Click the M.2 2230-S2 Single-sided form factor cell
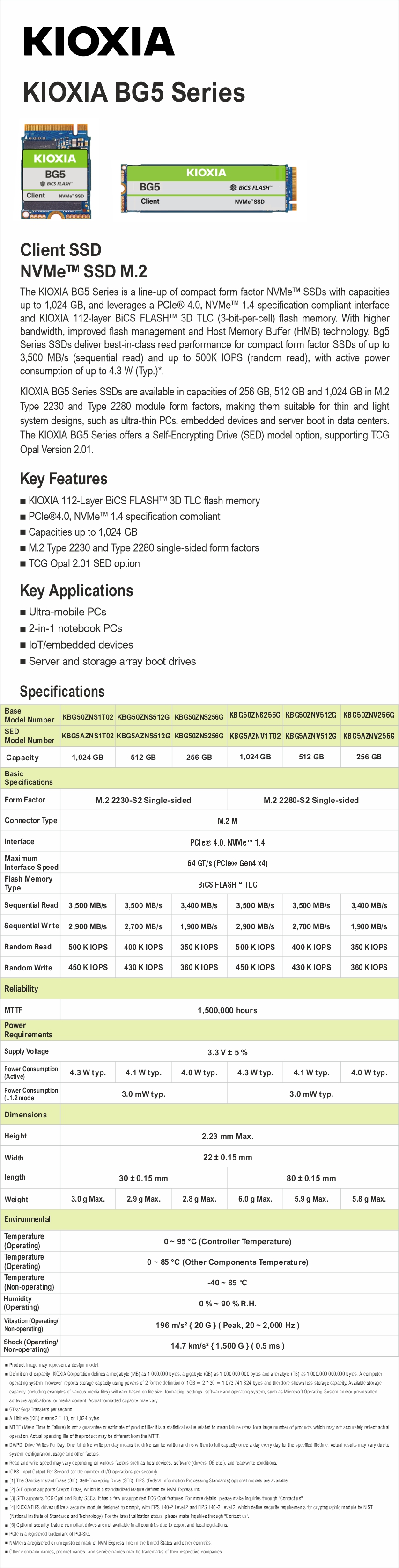Viewport: 399px width, 1568px height. 143,801
